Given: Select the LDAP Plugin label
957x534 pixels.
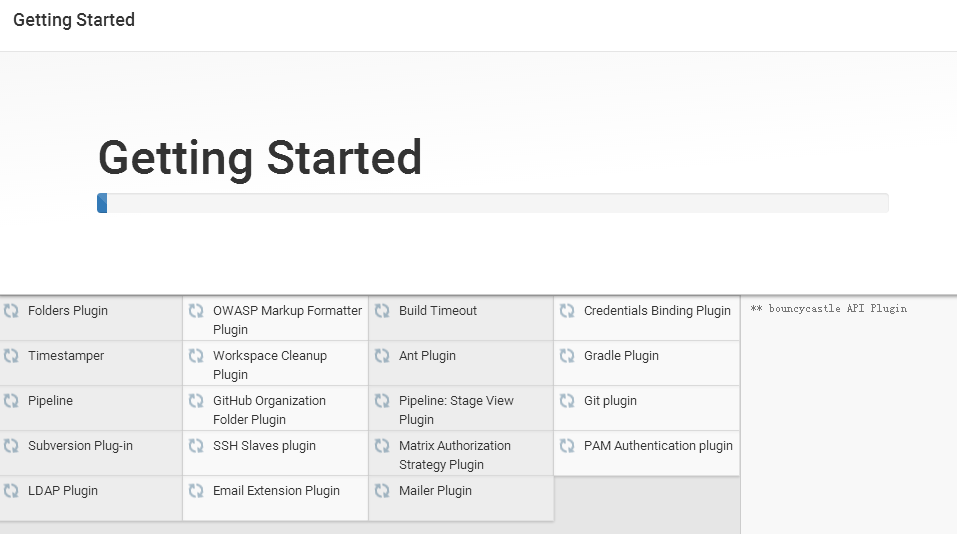Looking at the screenshot, I should click(x=63, y=491).
